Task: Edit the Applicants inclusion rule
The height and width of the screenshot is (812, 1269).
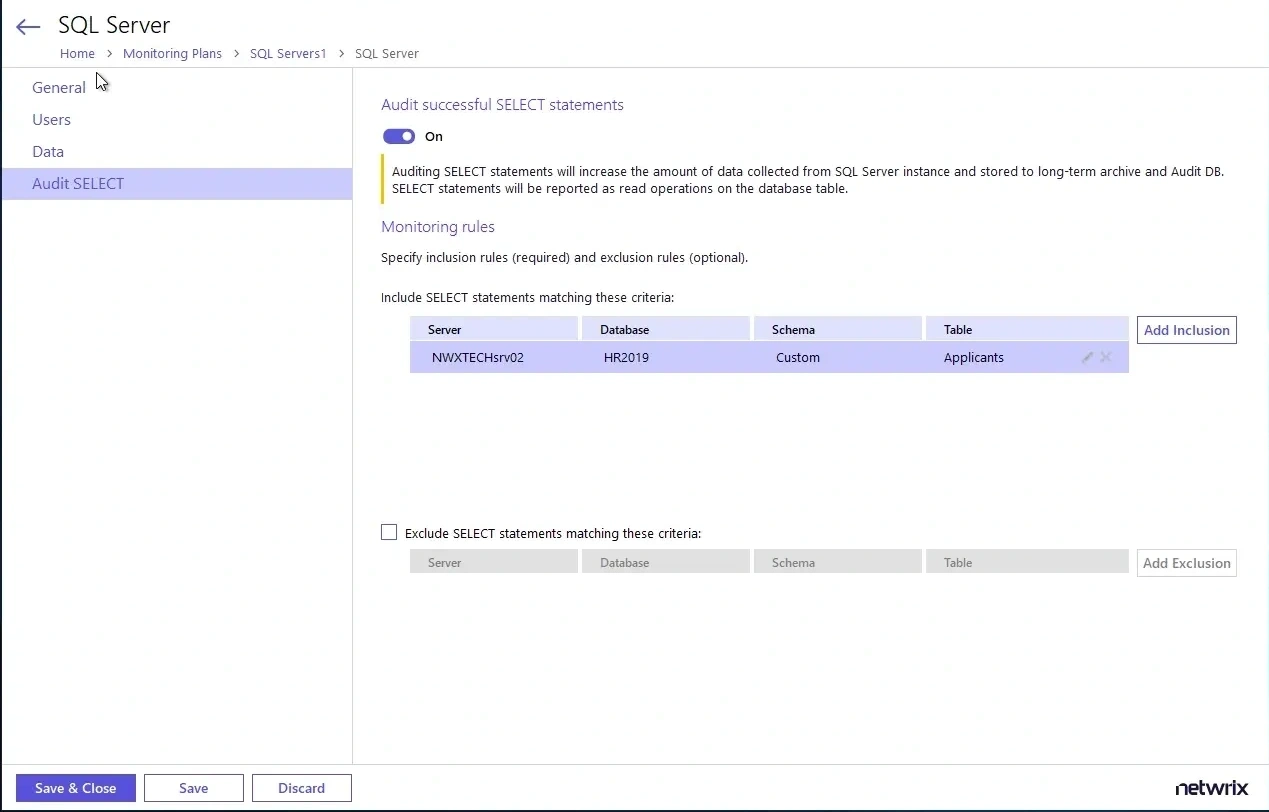Action: 1087,357
